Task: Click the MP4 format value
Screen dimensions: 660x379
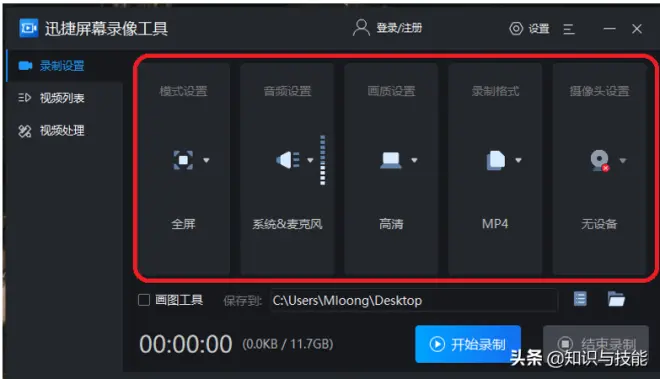Action: pos(495,224)
